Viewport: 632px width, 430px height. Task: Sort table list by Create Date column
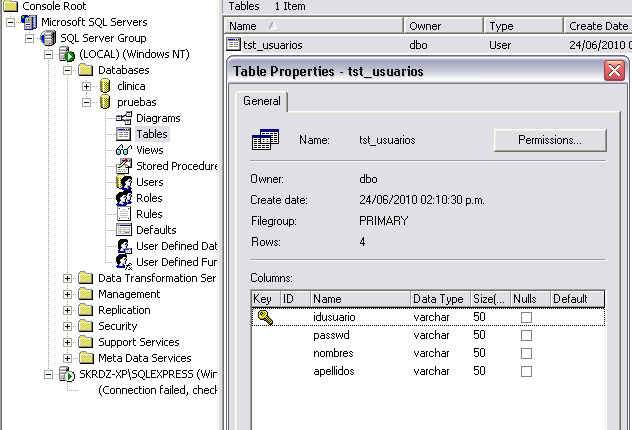[598, 26]
